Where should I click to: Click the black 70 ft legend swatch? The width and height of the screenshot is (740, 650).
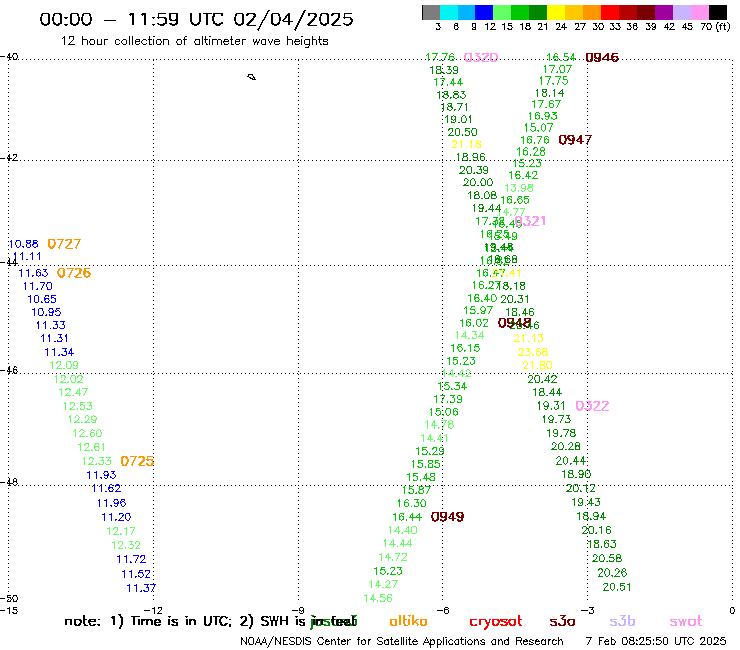point(717,12)
